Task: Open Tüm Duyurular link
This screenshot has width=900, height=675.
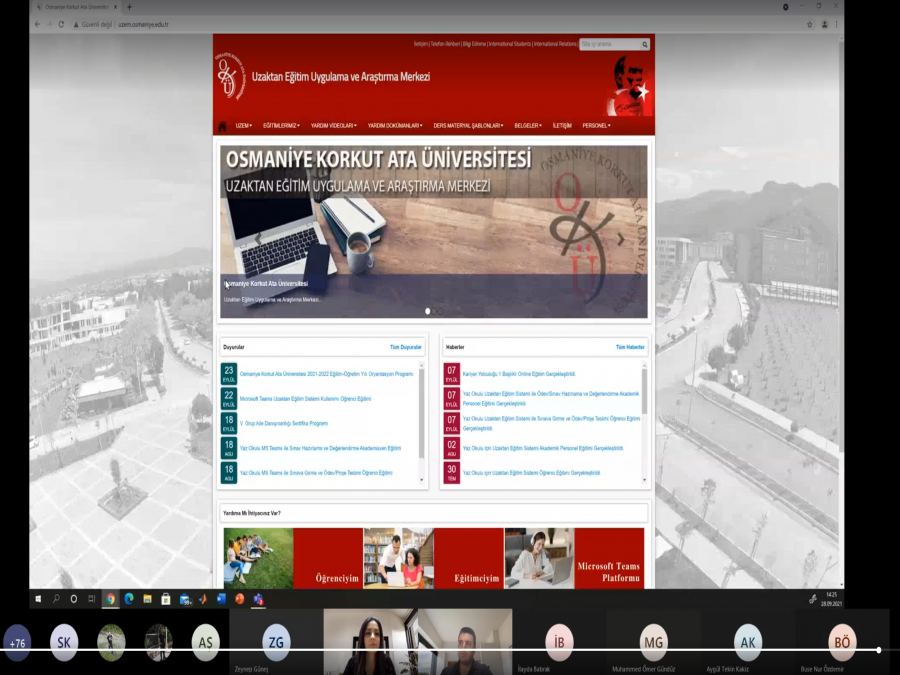Action: pos(405,347)
